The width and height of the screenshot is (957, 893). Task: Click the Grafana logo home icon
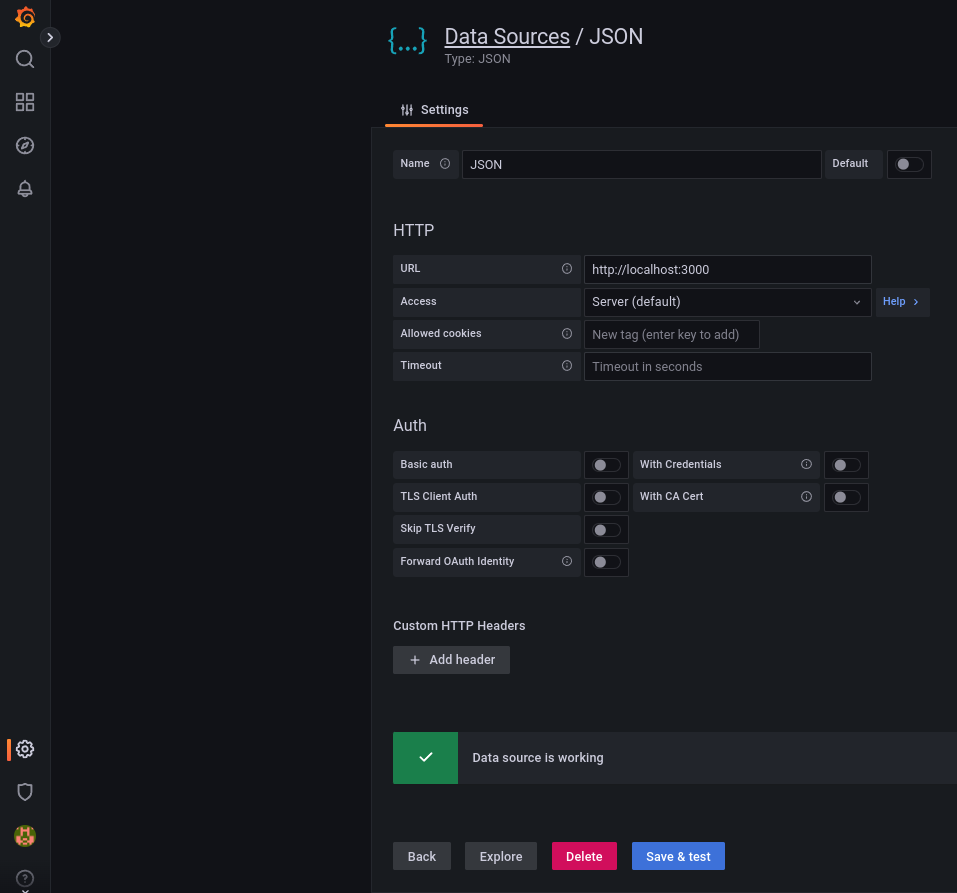[25, 18]
